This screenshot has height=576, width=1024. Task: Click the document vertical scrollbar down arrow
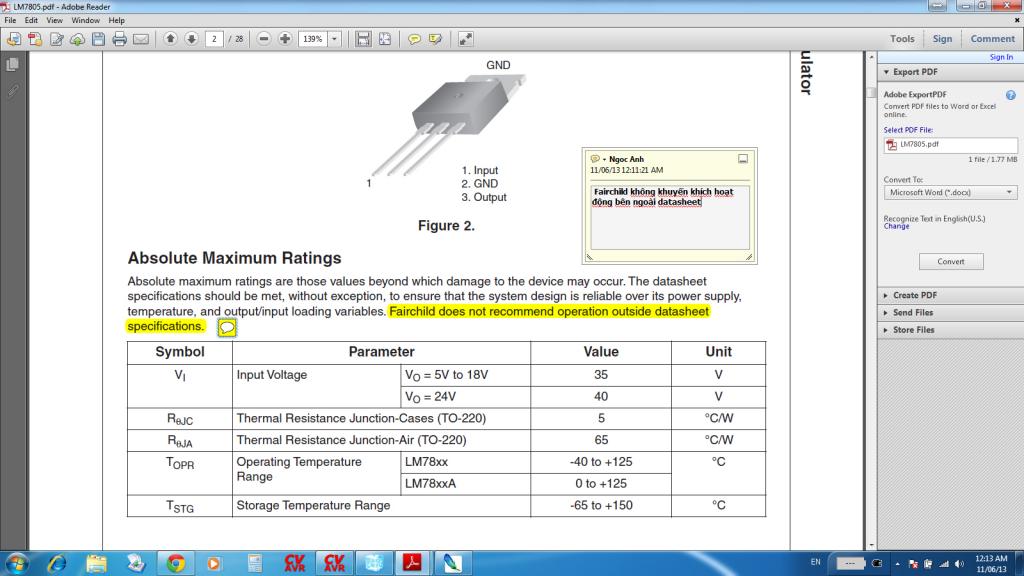(x=871, y=544)
